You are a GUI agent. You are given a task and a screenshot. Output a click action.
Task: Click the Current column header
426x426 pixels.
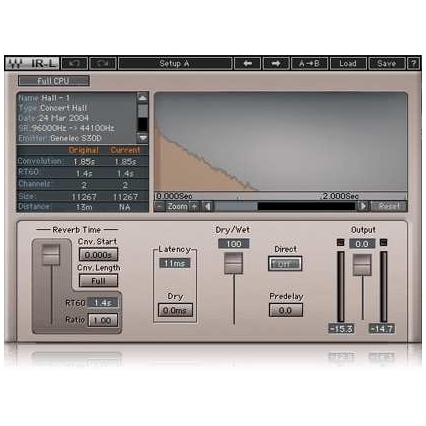pos(125,150)
